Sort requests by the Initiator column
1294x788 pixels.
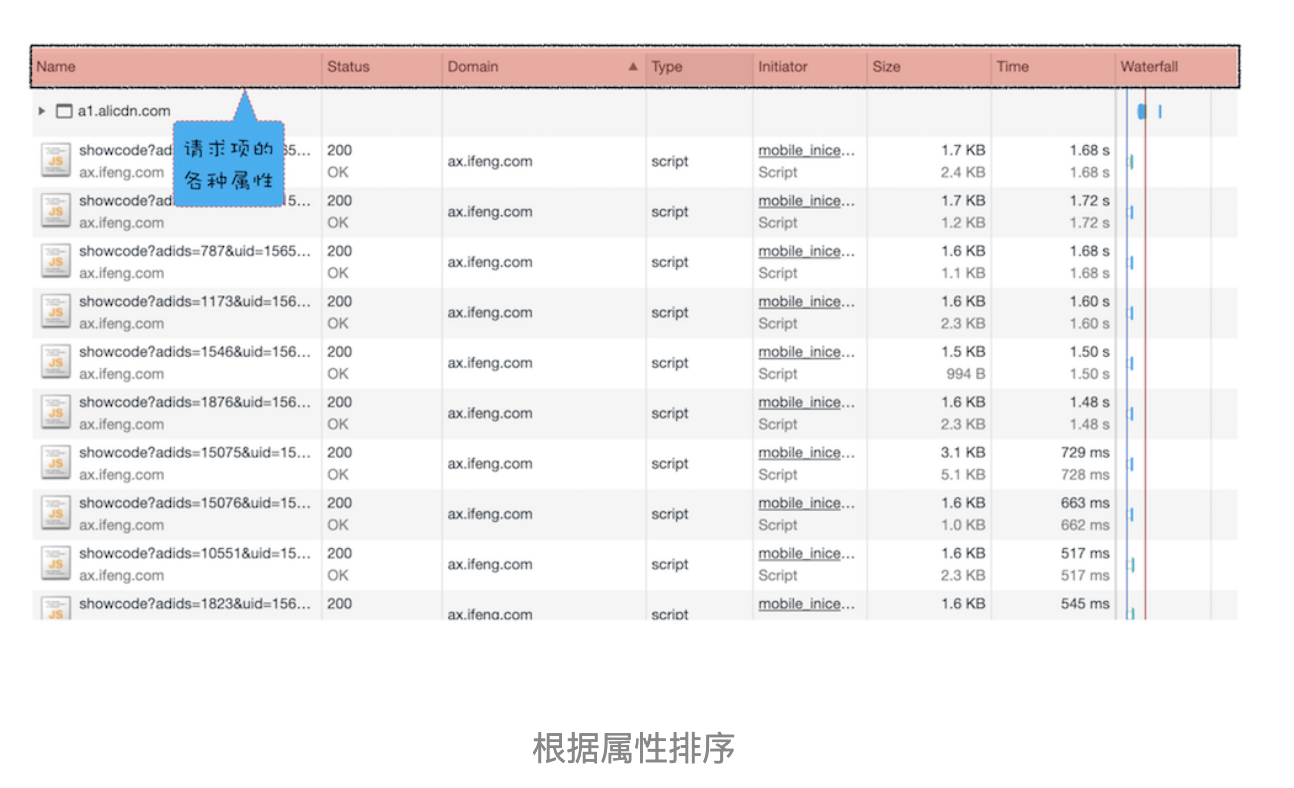782,67
